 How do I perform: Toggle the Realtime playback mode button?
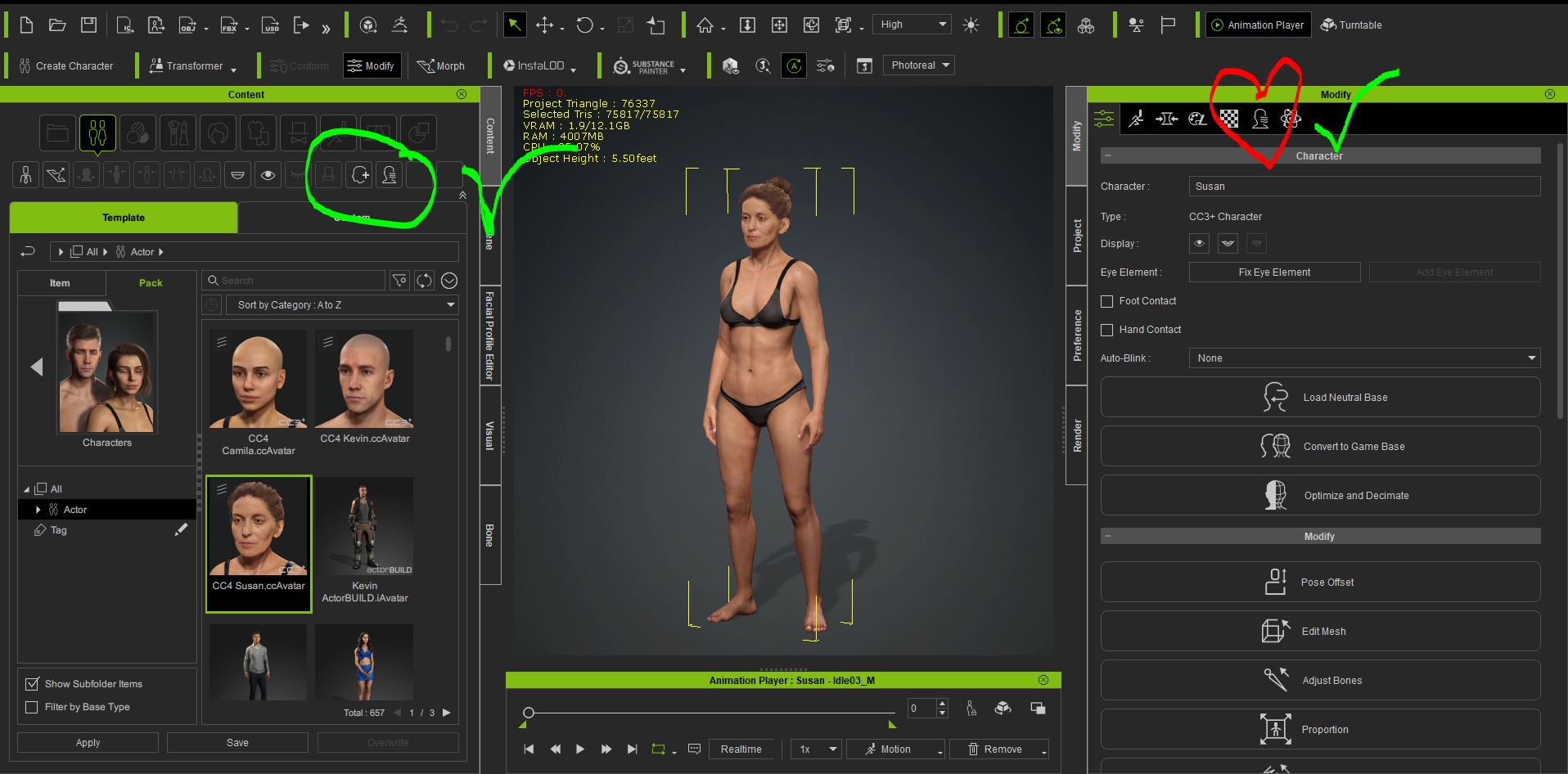click(x=741, y=749)
